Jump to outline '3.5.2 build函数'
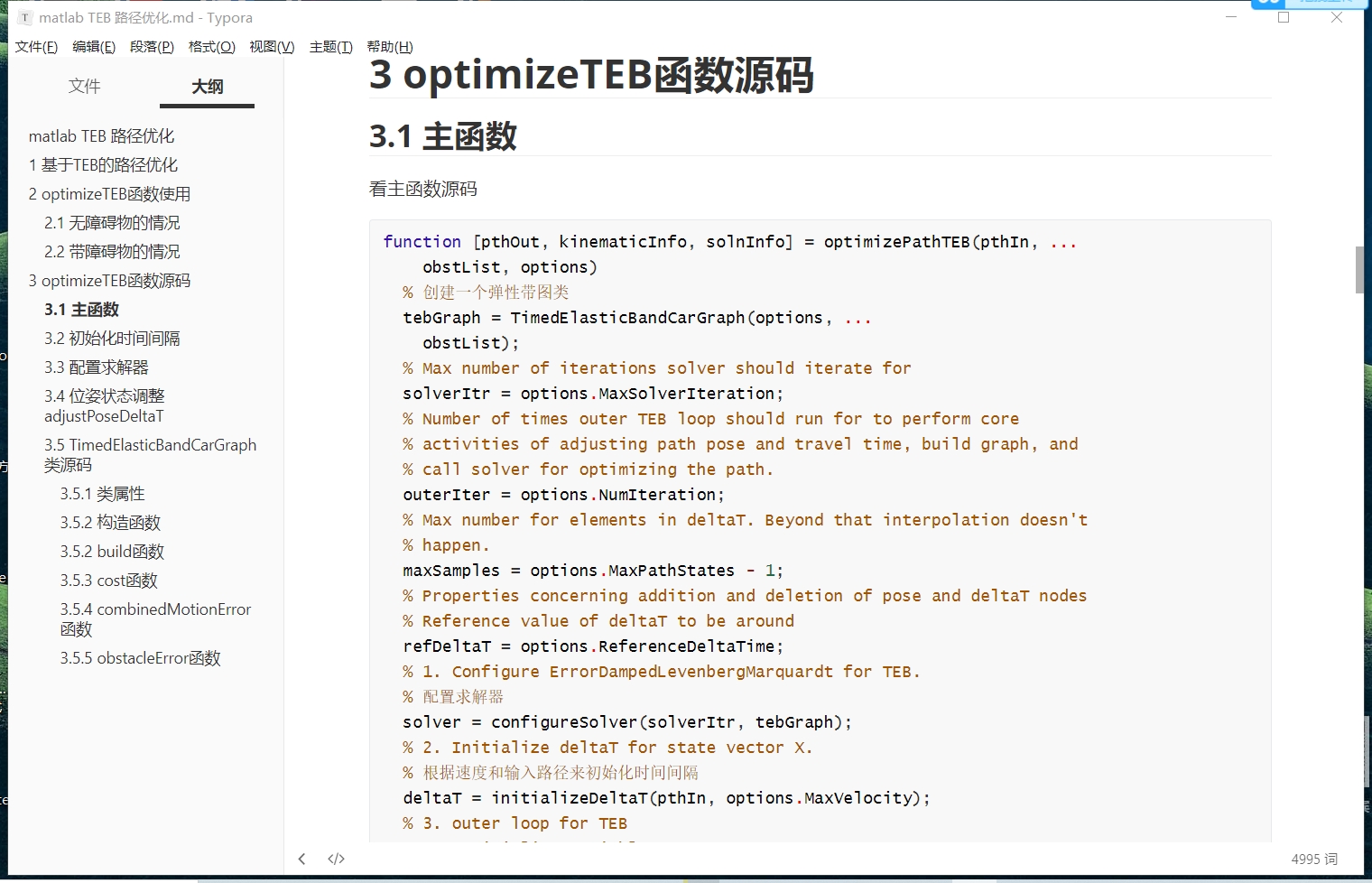The height and width of the screenshot is (883, 1372). tap(112, 552)
